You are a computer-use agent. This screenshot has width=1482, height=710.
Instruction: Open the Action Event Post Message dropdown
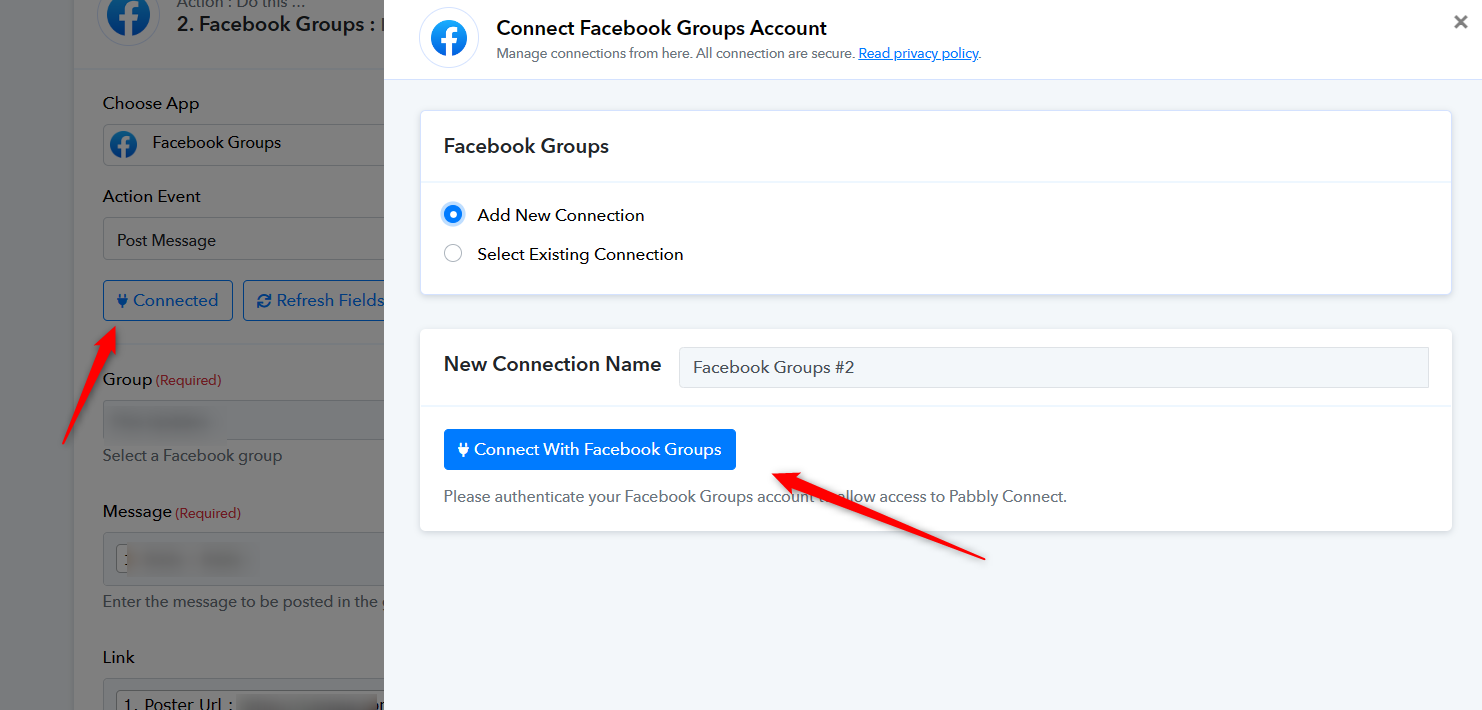[x=244, y=240]
